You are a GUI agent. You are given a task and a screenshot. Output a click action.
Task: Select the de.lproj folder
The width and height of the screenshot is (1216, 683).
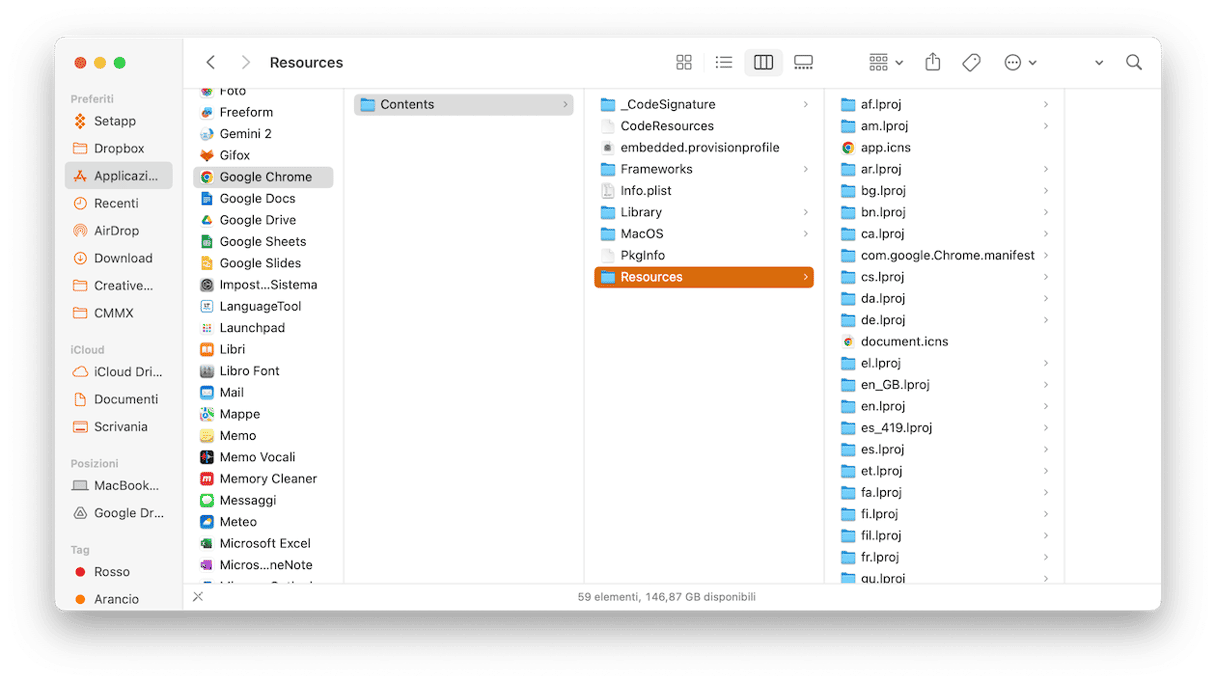point(944,320)
